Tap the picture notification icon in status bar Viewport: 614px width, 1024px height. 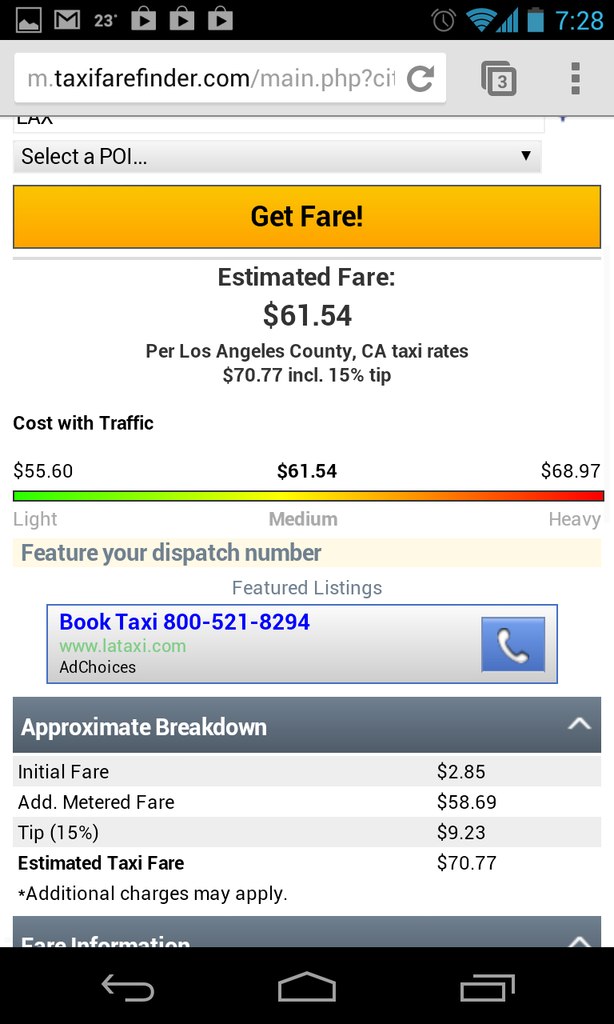pos(28,19)
